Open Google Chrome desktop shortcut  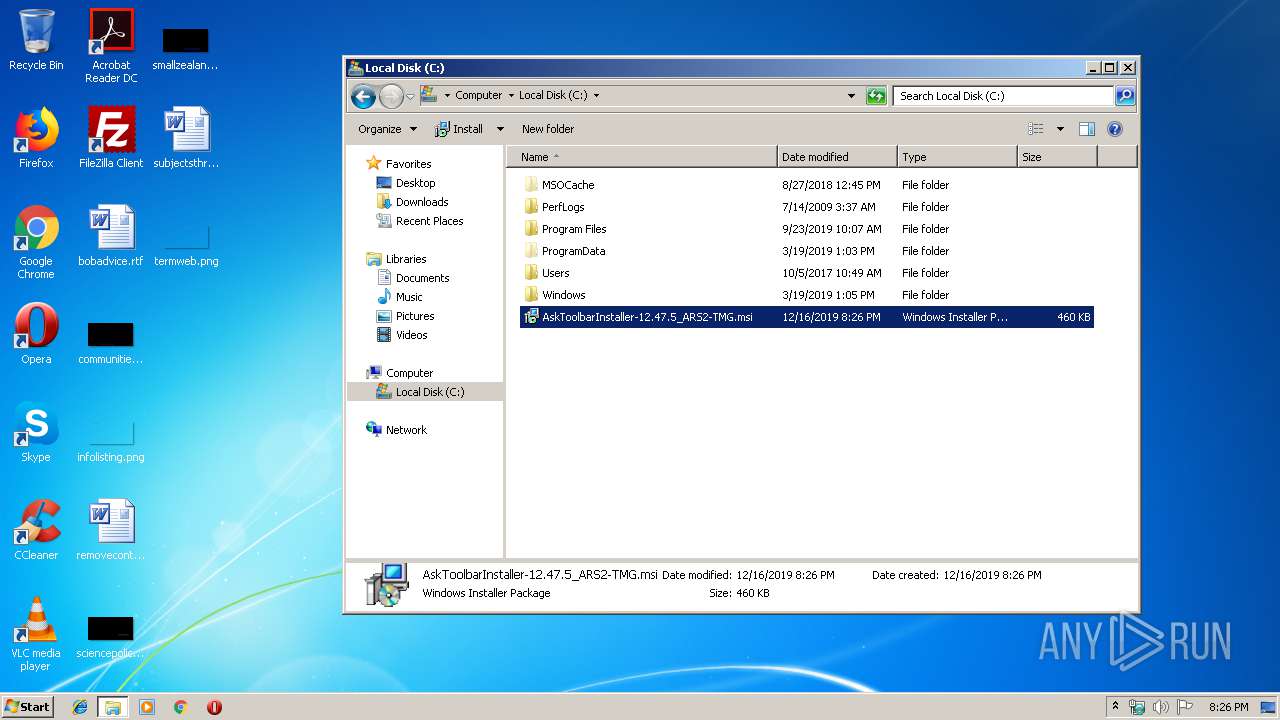pyautogui.click(x=36, y=243)
